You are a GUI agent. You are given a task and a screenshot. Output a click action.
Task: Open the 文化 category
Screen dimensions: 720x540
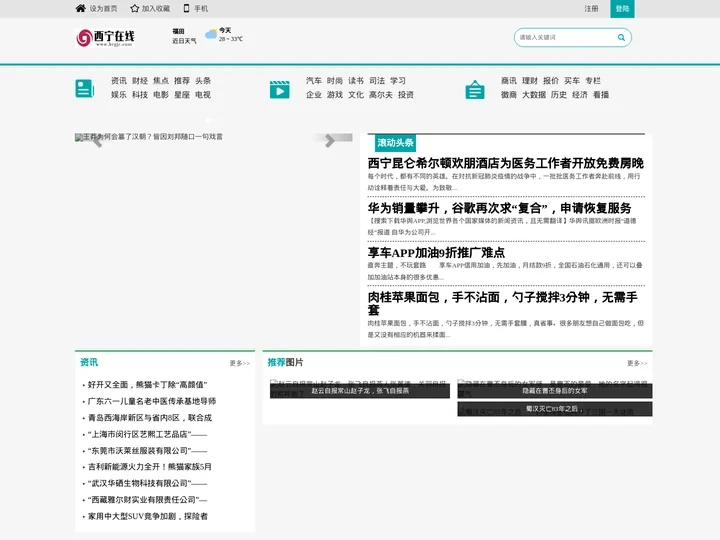click(x=356, y=95)
